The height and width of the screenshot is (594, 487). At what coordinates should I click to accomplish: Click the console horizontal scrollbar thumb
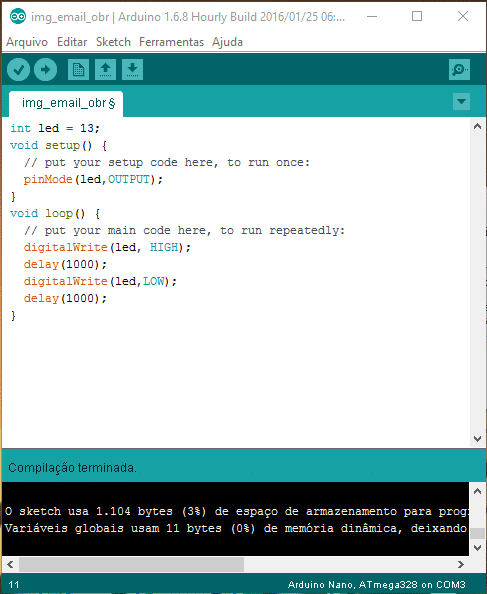131,564
